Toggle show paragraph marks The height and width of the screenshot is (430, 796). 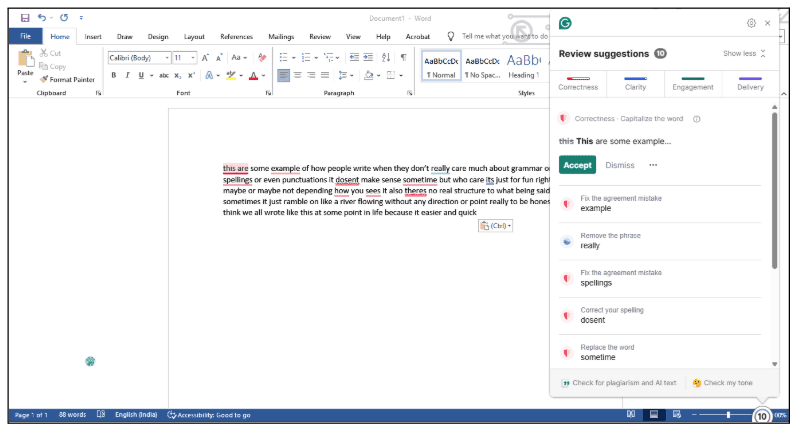404,57
